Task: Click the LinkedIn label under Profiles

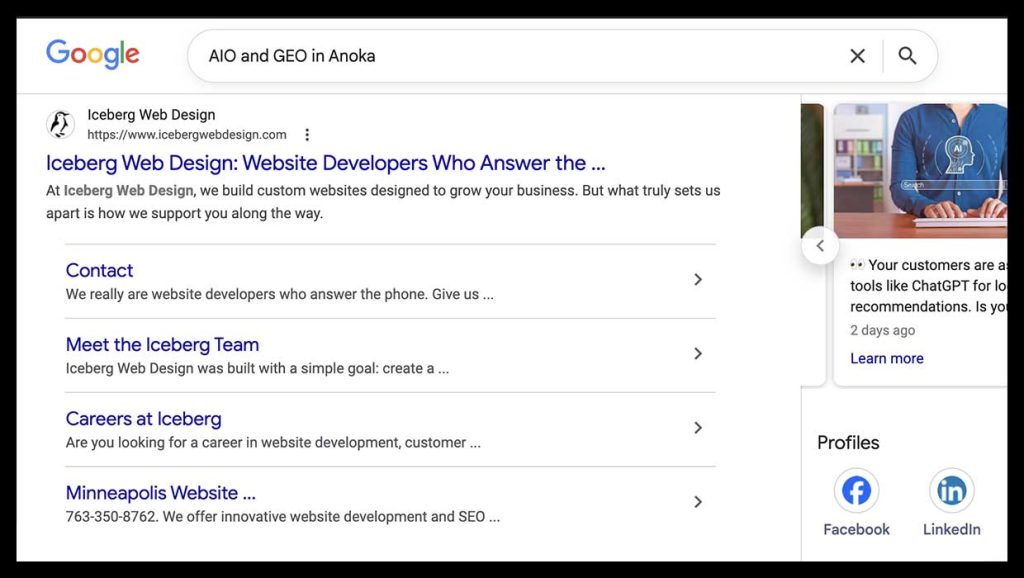Action: coord(952,530)
